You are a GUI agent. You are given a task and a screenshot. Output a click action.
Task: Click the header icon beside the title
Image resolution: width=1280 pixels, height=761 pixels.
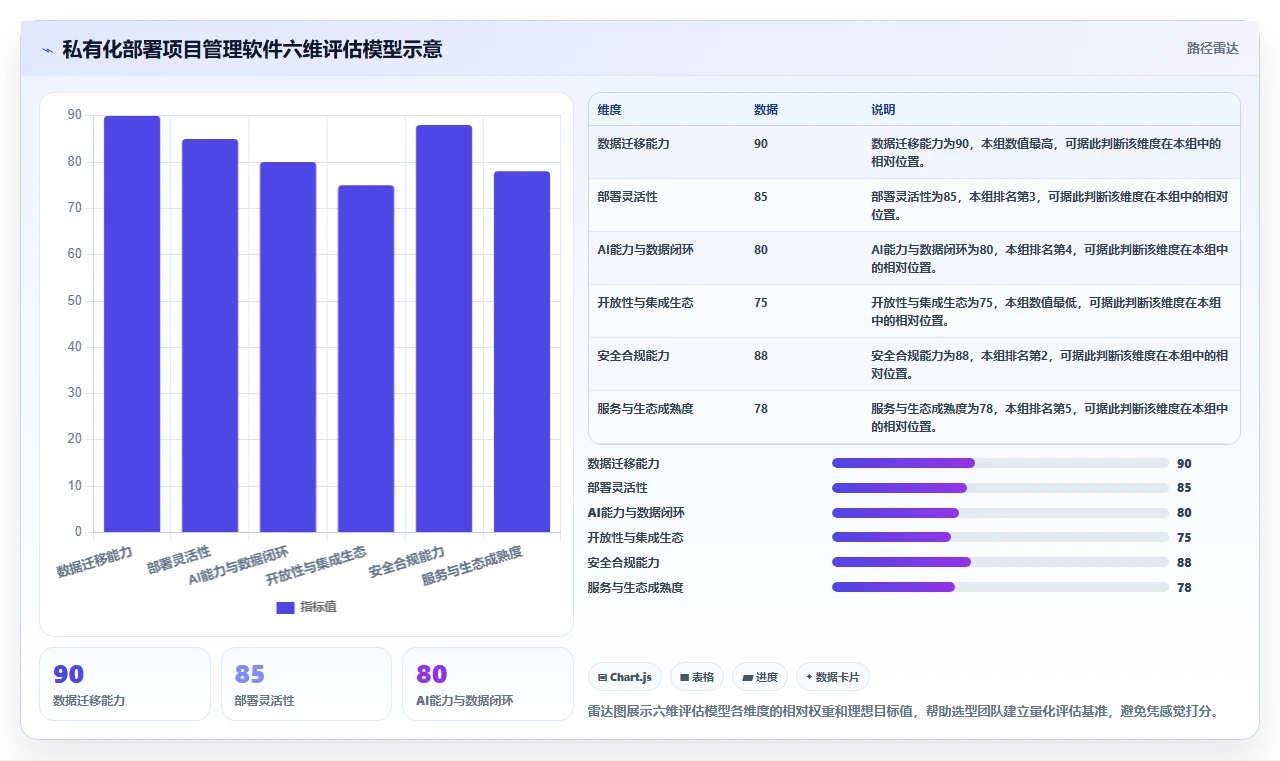(x=47, y=49)
